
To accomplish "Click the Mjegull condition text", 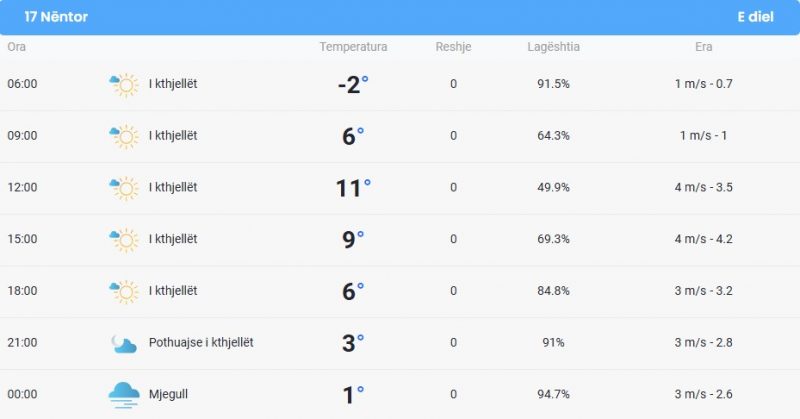I will point(168,395).
